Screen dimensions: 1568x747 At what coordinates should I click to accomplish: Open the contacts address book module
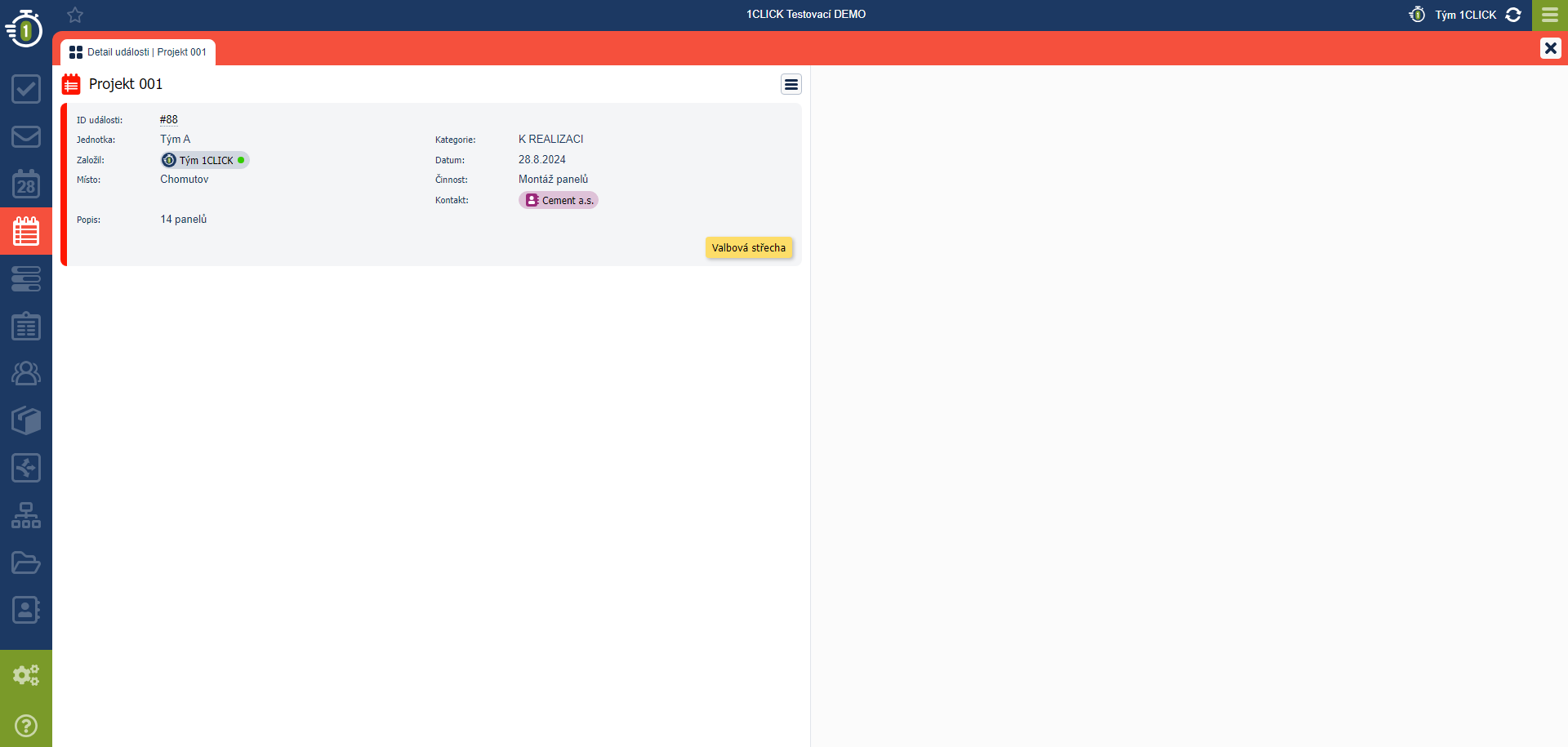(26, 610)
